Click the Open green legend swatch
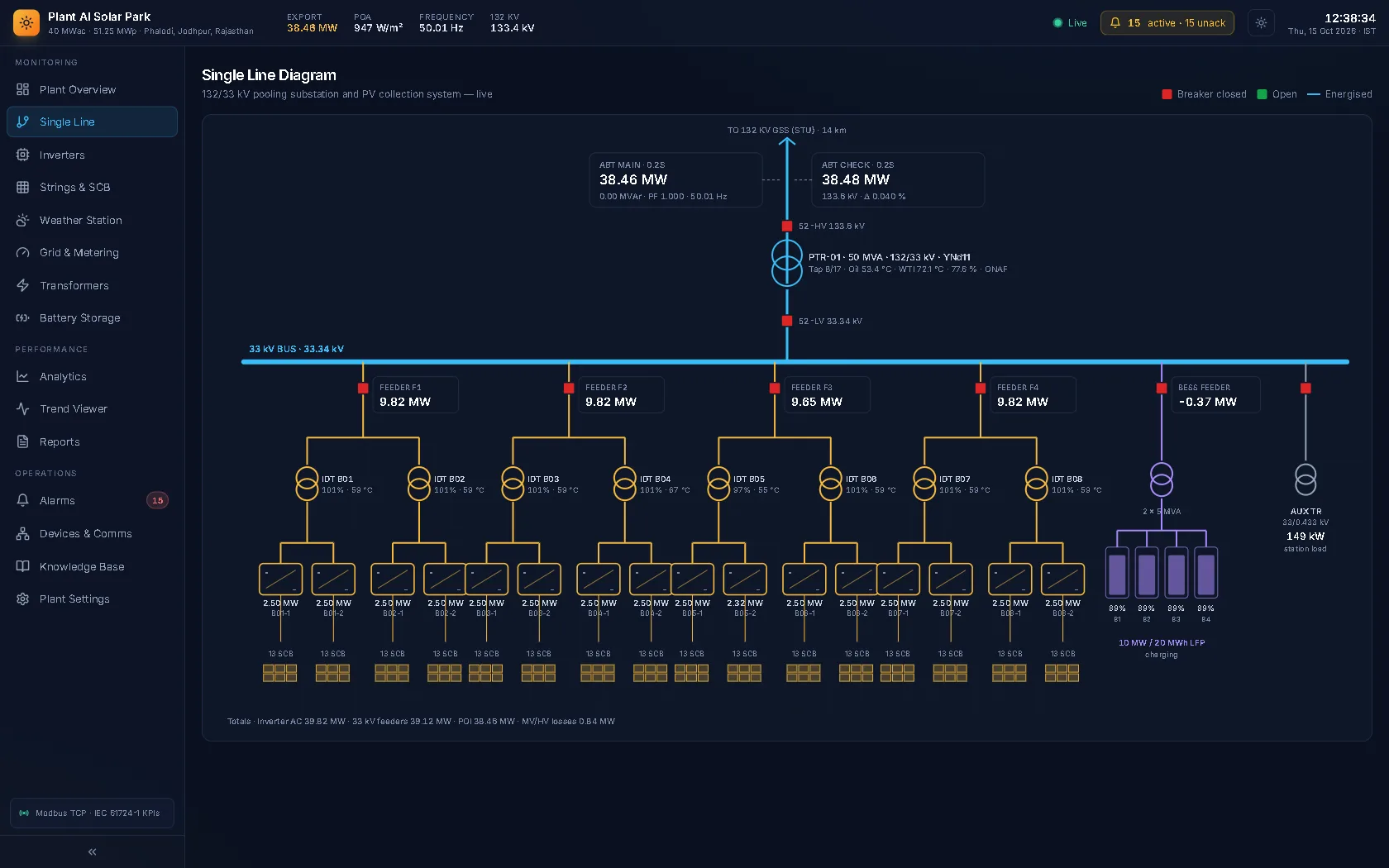Viewport: 1389px width, 868px height. click(x=1262, y=94)
